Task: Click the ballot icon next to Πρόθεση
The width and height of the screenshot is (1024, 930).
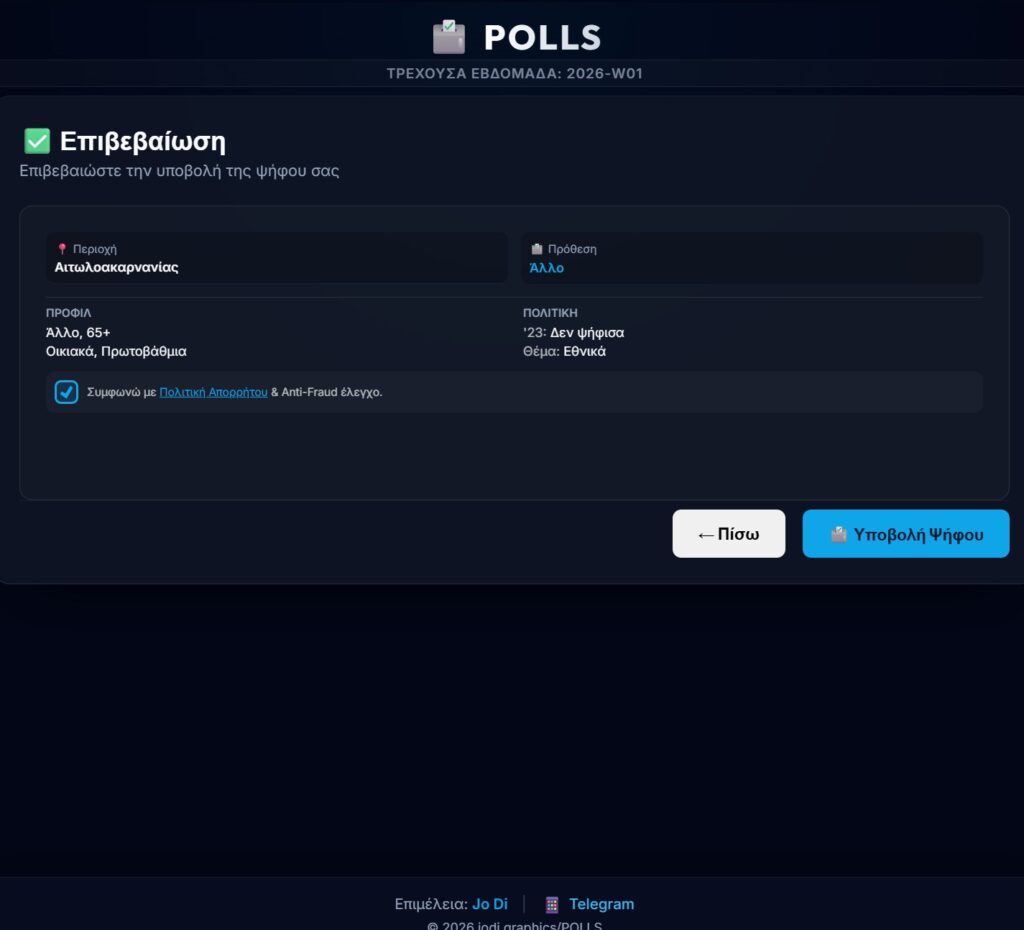Action: 537,249
